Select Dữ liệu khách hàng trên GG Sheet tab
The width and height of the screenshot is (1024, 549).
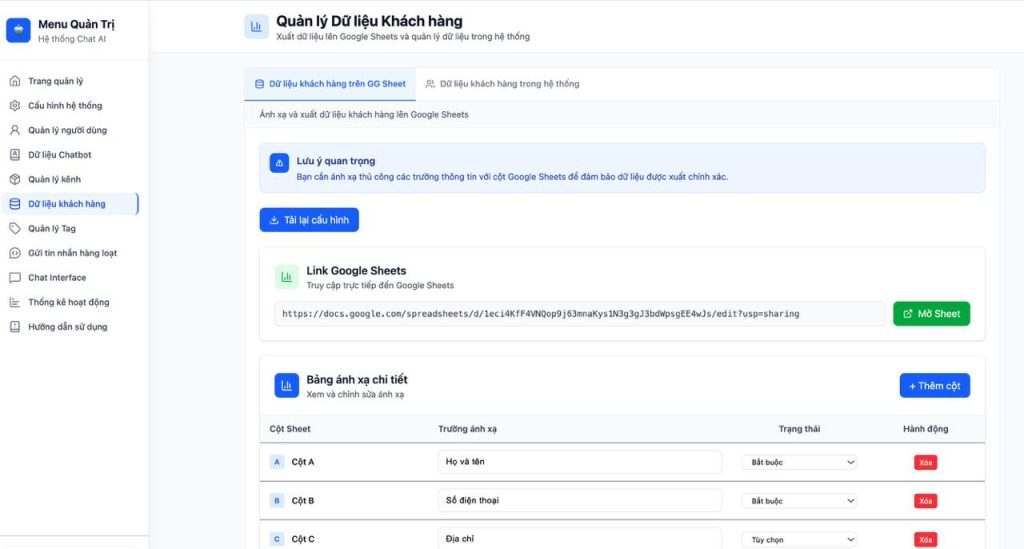coord(330,84)
